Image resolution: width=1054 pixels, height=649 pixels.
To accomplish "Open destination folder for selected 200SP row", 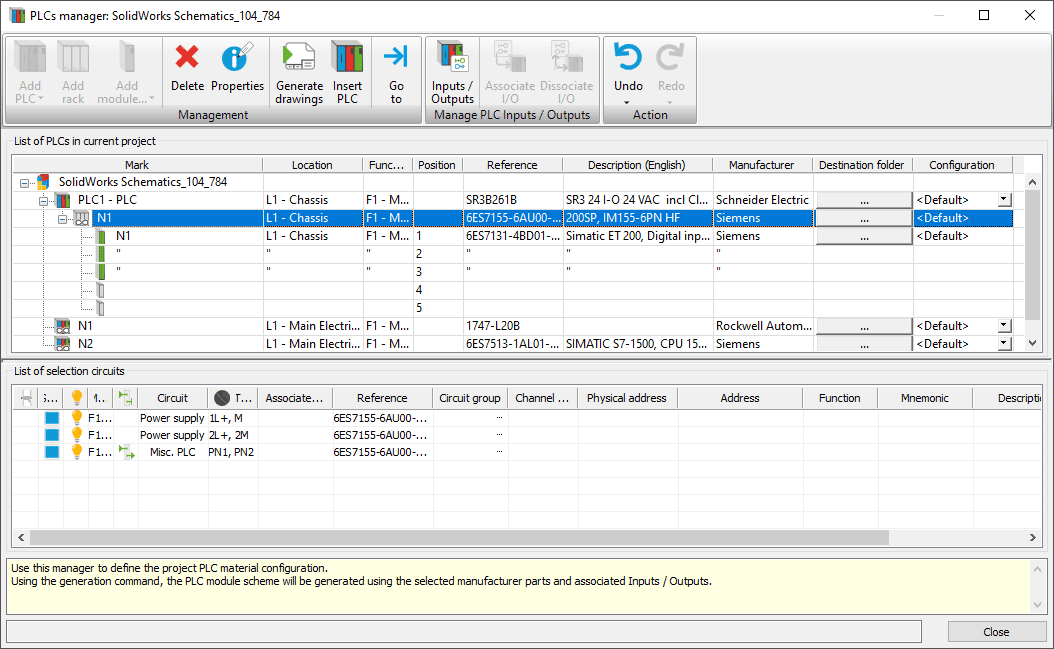I will coord(864,218).
